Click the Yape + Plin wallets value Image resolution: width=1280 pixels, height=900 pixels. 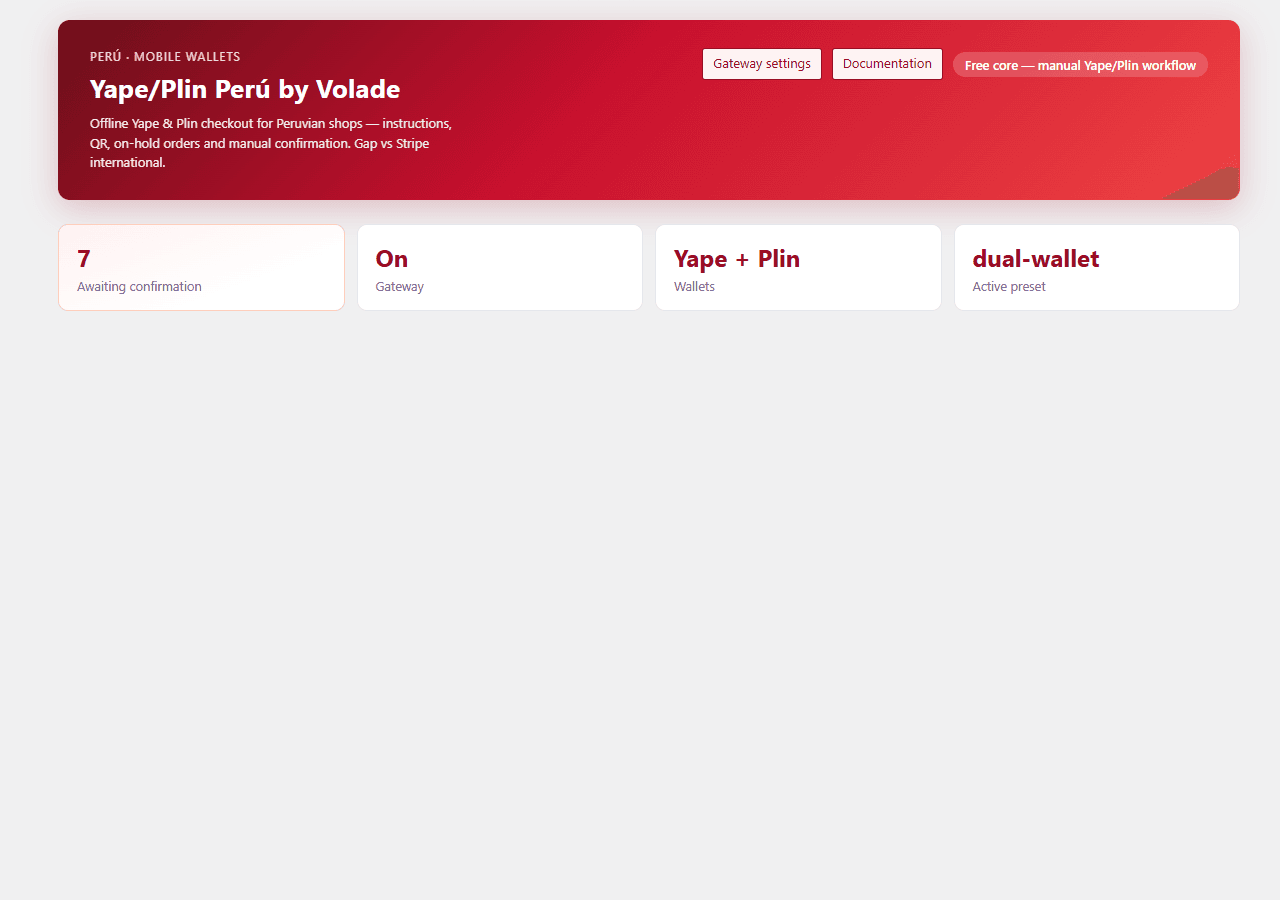pyautogui.click(x=737, y=259)
